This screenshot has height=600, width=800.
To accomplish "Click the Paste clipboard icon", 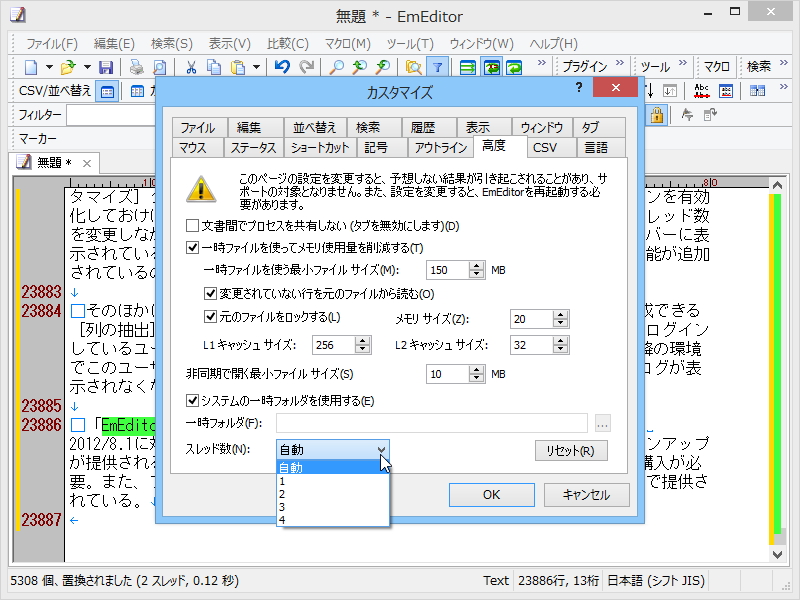I will click(x=238, y=67).
